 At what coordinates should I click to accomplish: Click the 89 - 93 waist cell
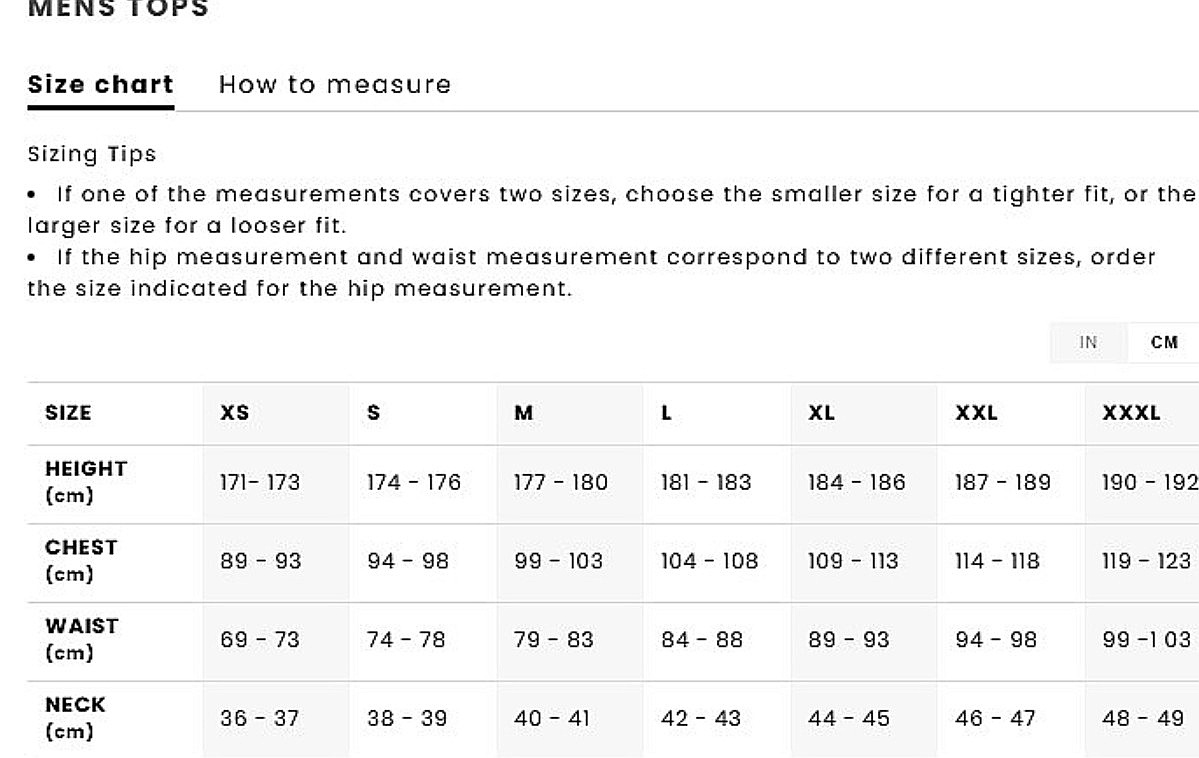(848, 640)
